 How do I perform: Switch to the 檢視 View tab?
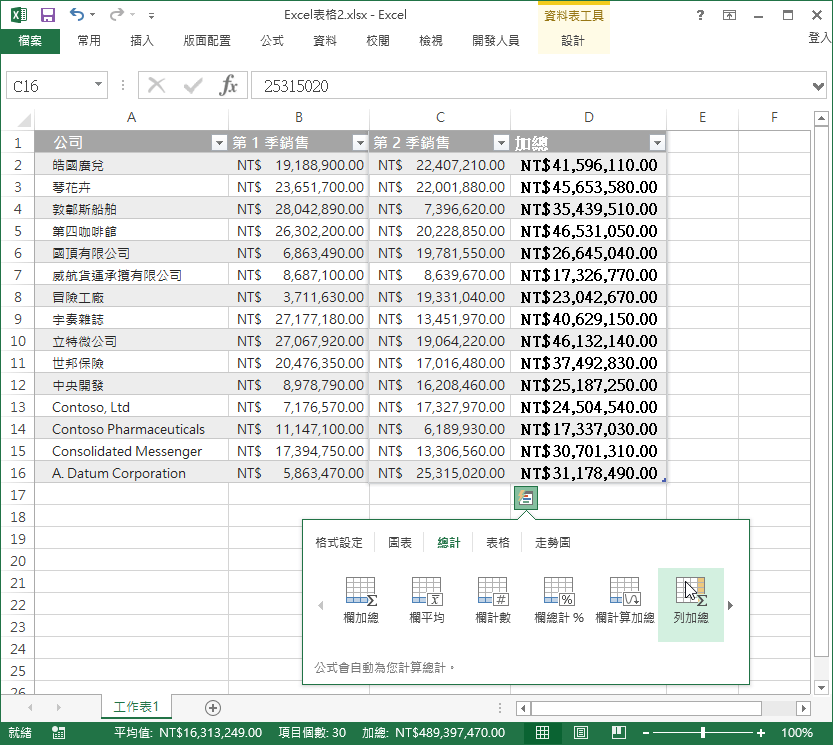click(431, 41)
